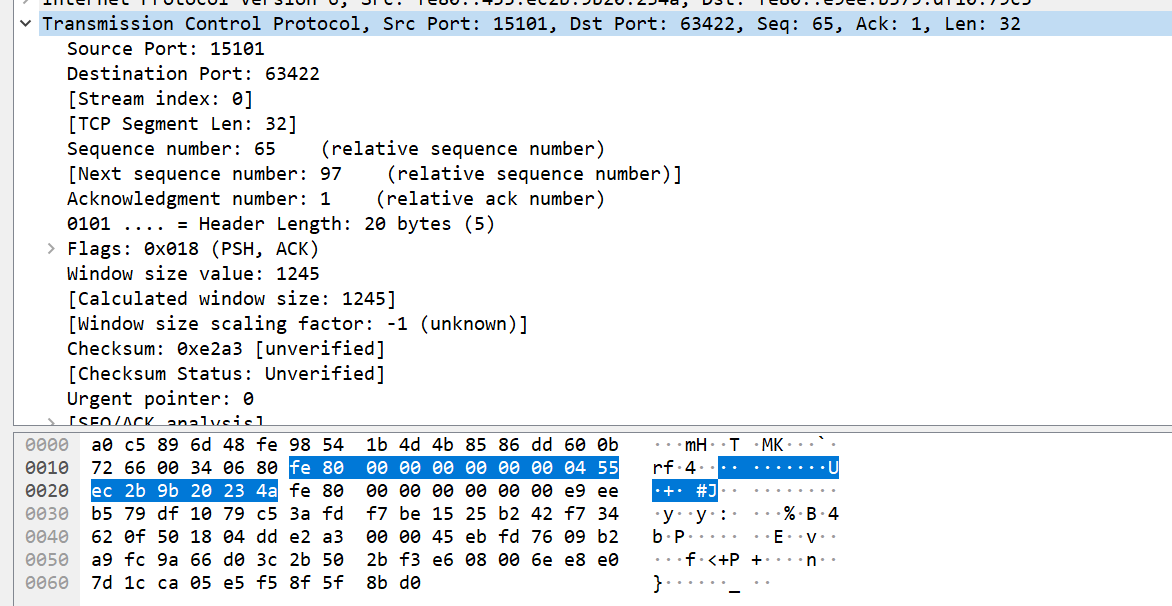Select the Urgent pointer: 0 field

coord(160,399)
